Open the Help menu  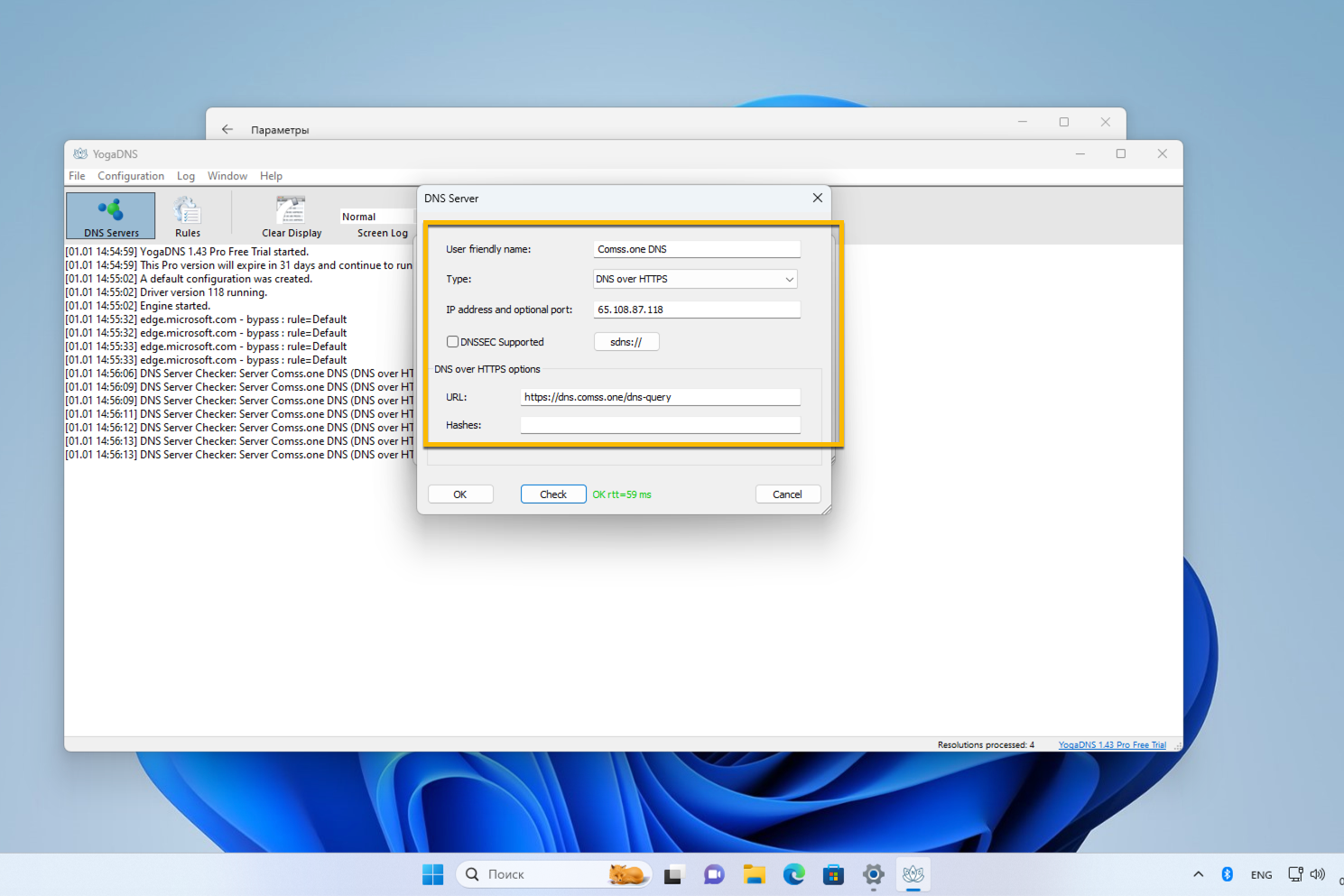[x=271, y=176]
